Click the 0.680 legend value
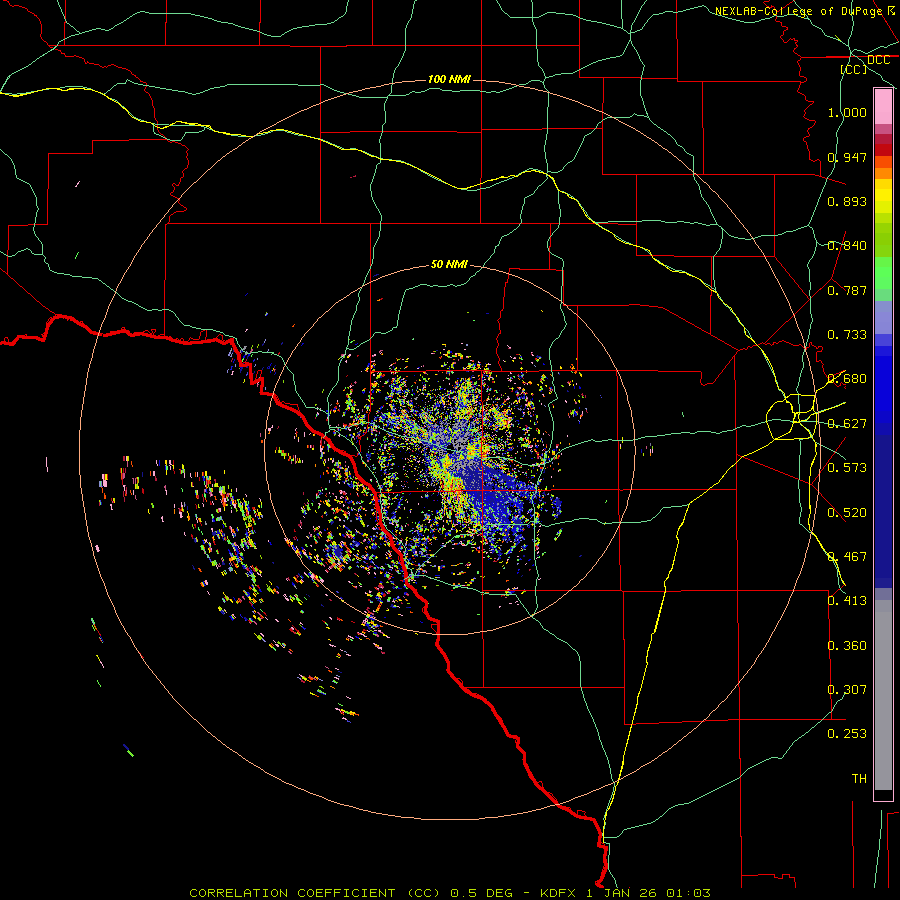 pos(847,379)
